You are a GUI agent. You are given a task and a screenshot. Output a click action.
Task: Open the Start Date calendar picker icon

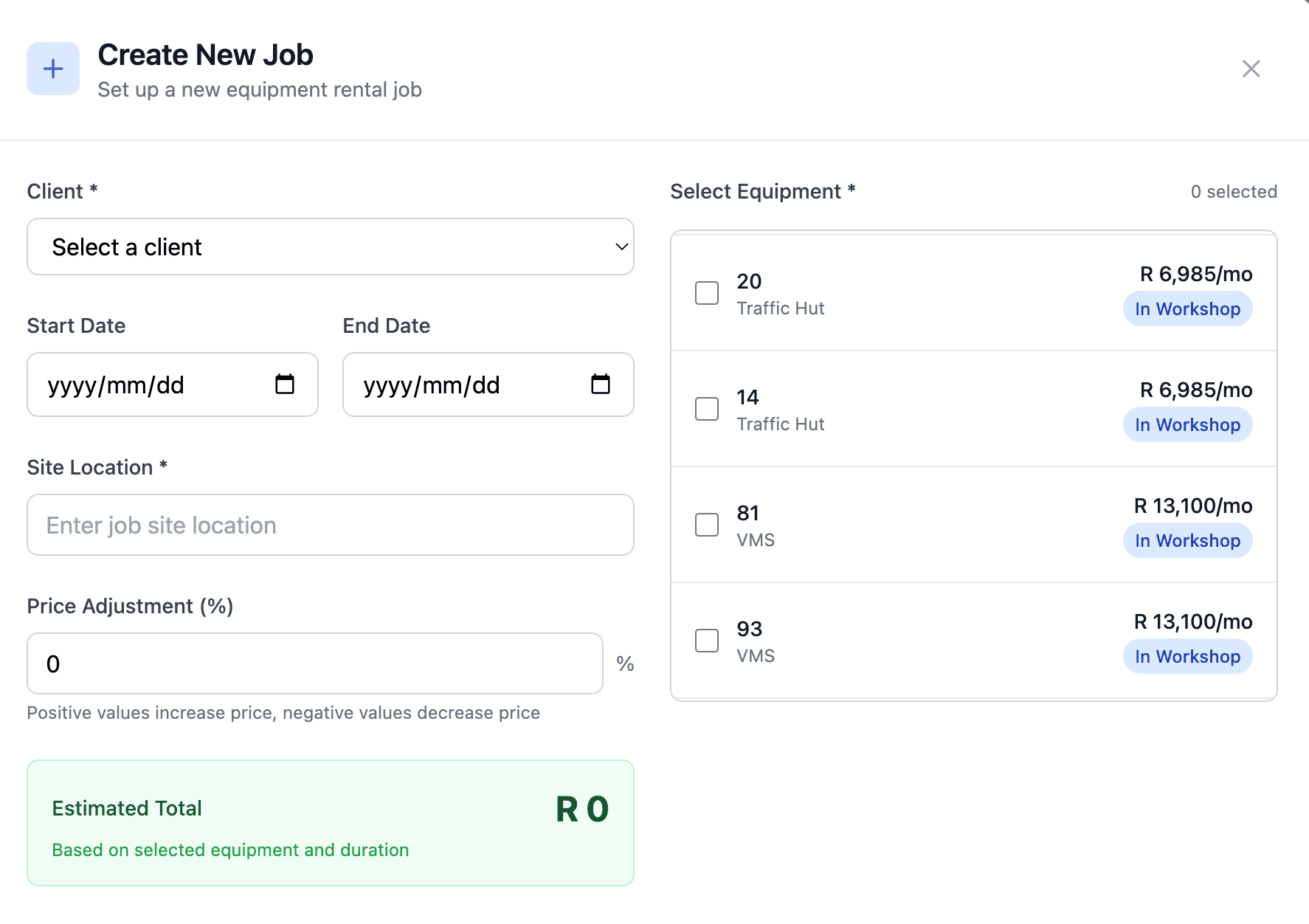pos(285,385)
